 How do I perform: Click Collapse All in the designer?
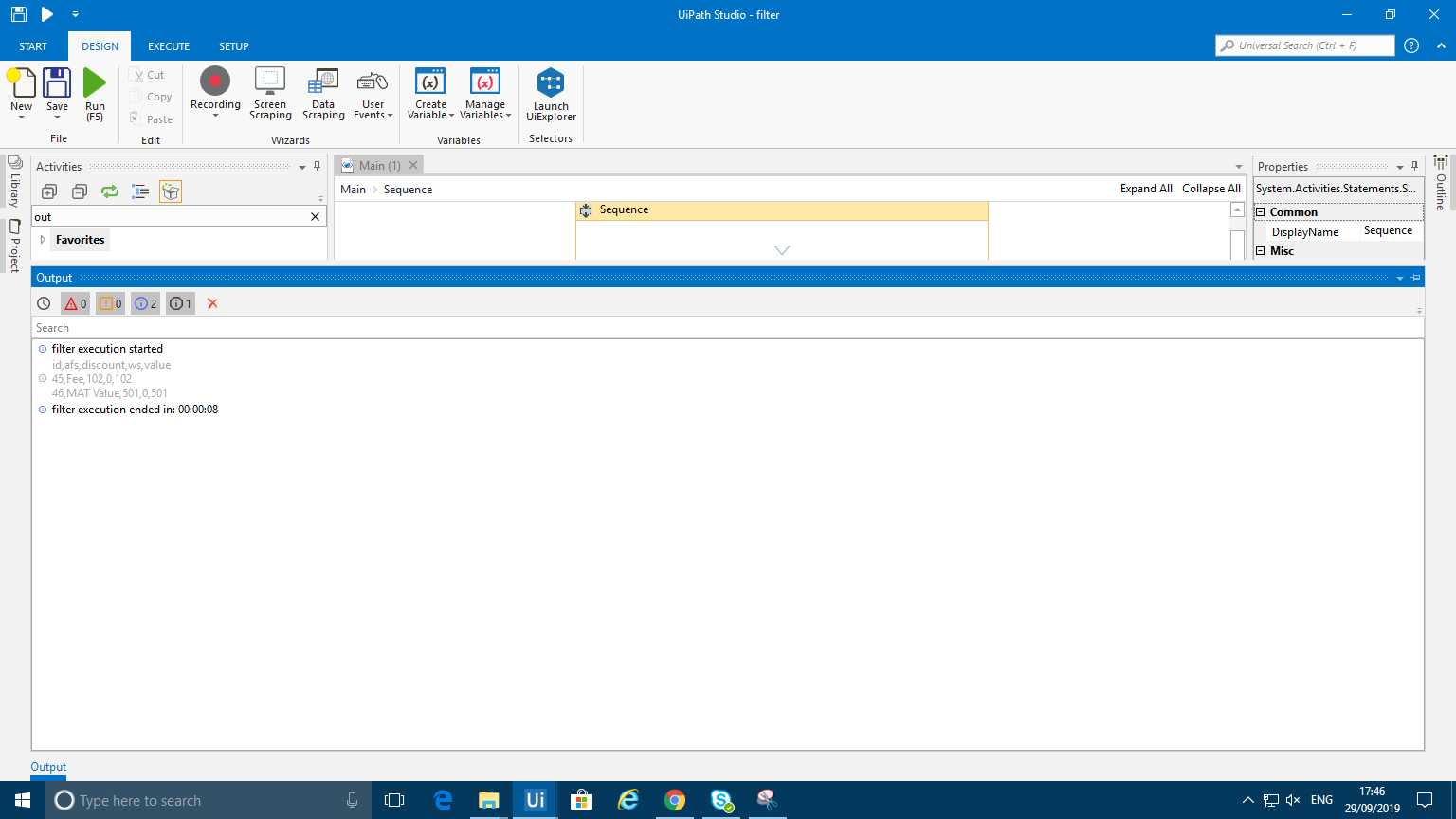click(x=1211, y=189)
